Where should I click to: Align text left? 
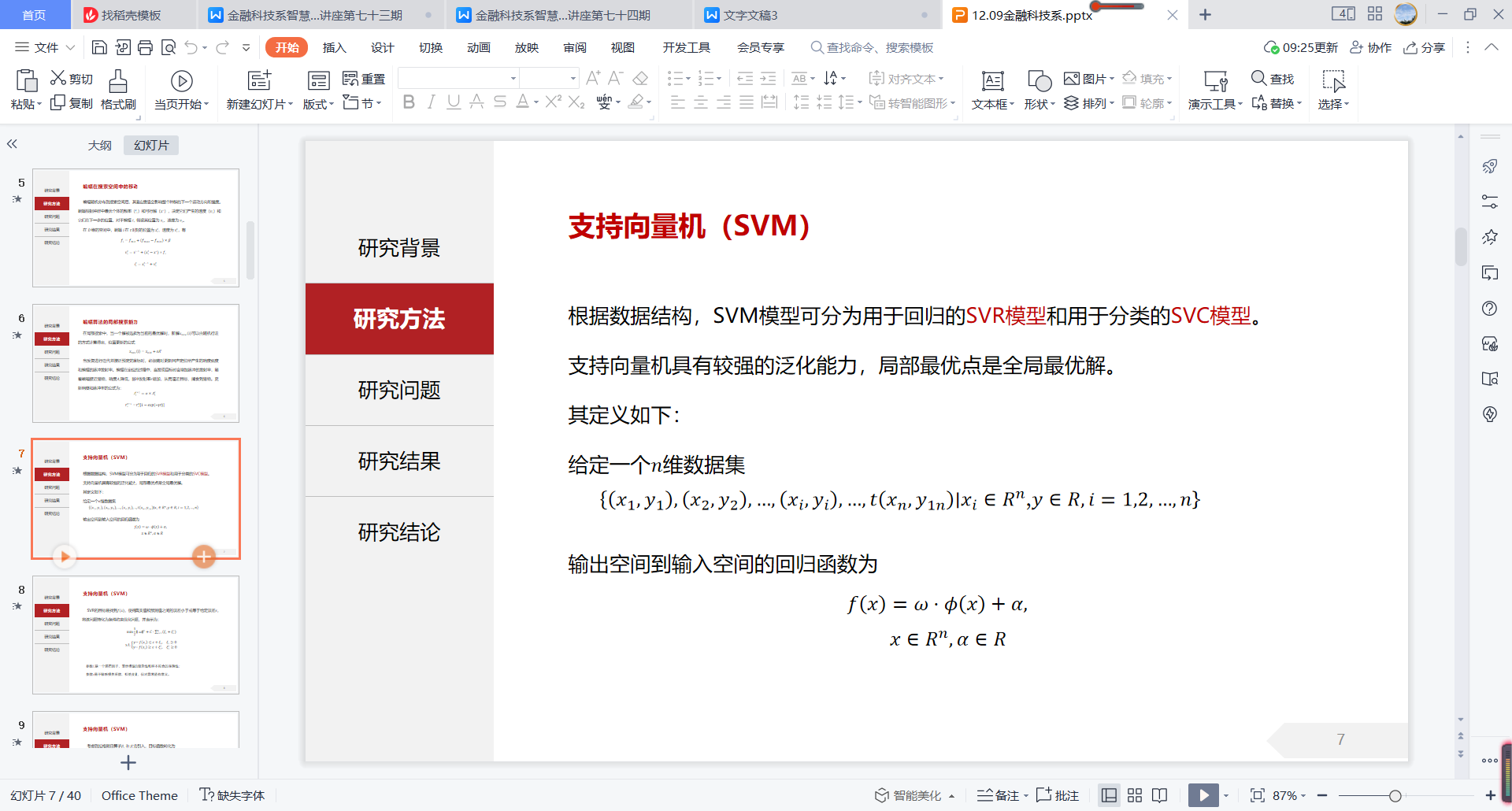point(677,102)
